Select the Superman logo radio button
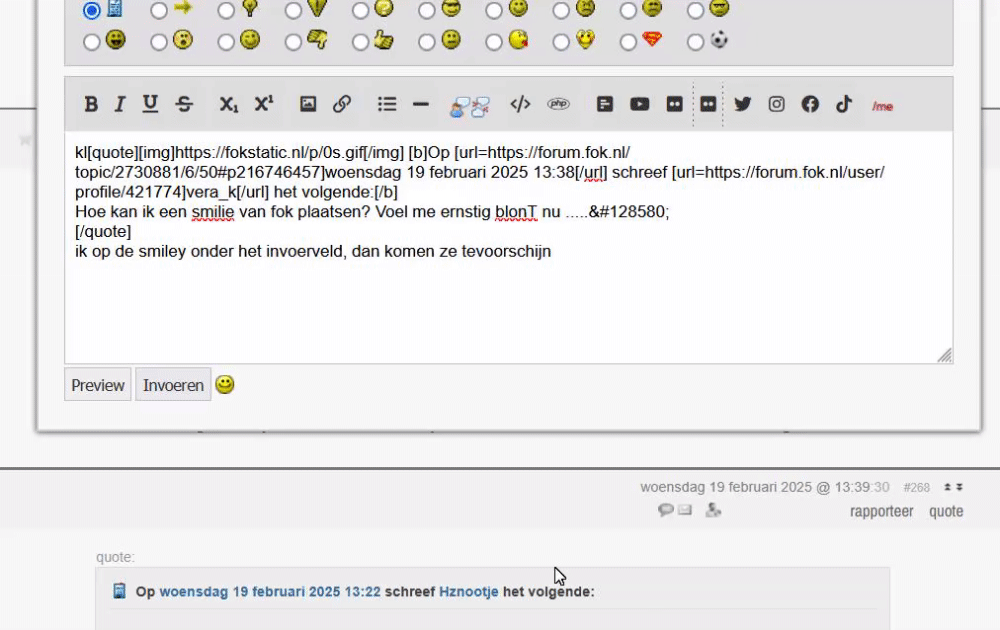 tap(628, 42)
